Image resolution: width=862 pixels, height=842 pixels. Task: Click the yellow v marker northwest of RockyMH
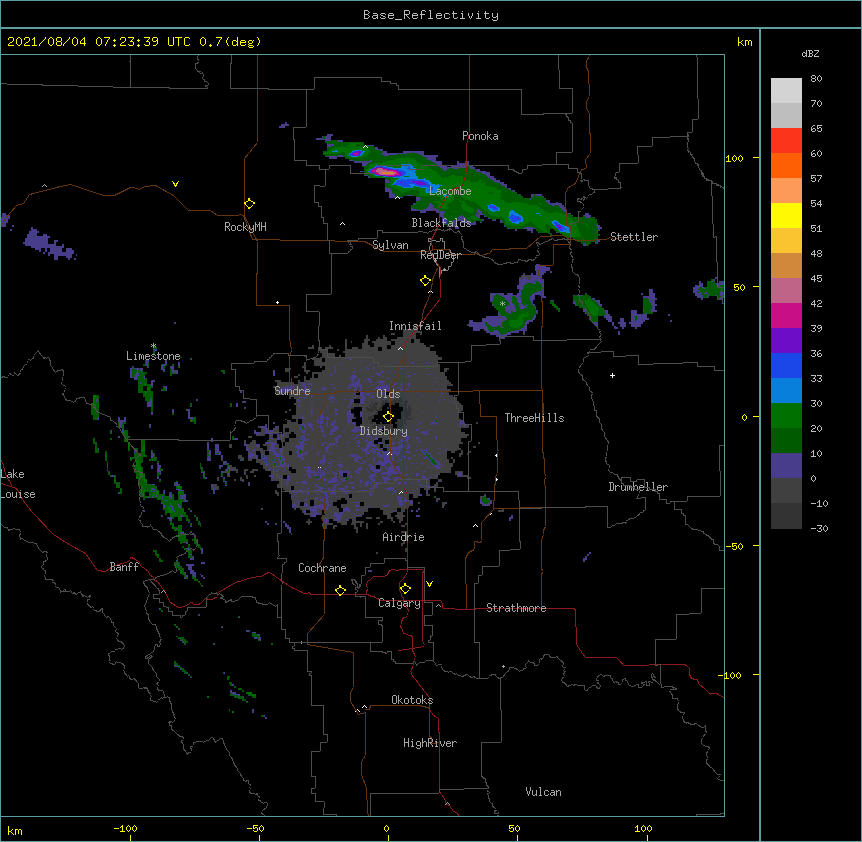point(175,184)
